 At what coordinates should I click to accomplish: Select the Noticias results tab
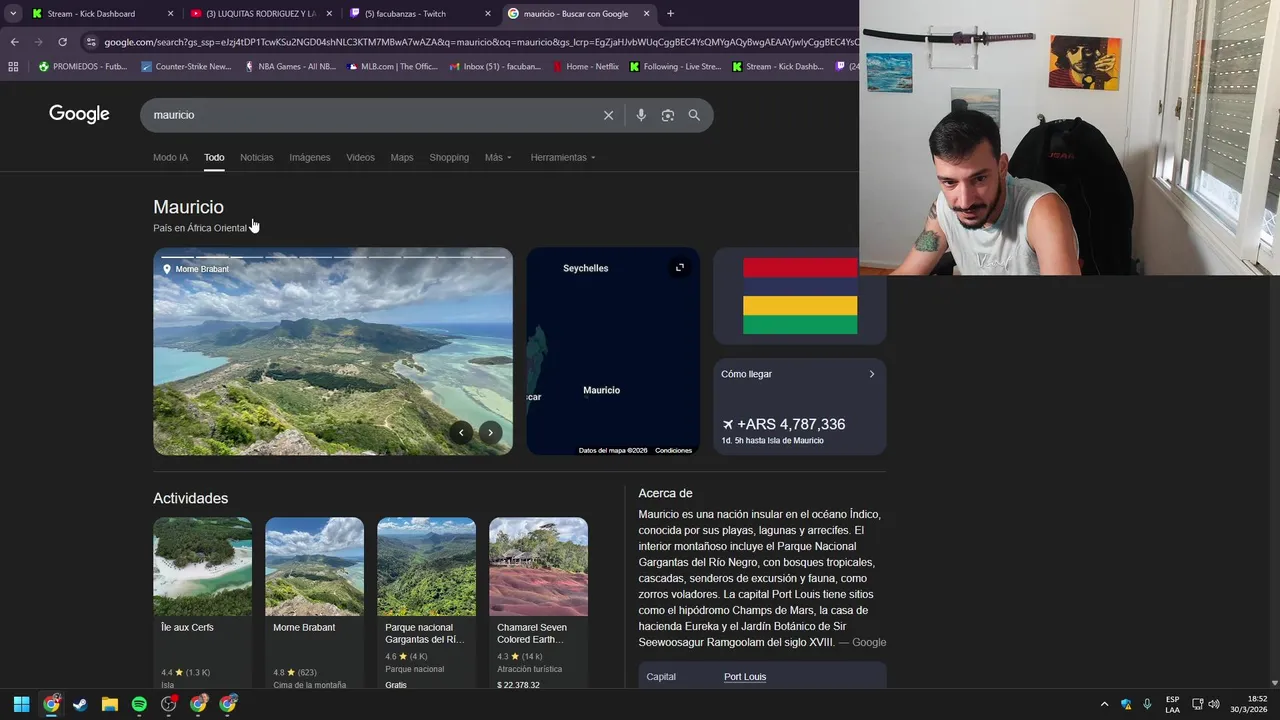point(256,157)
